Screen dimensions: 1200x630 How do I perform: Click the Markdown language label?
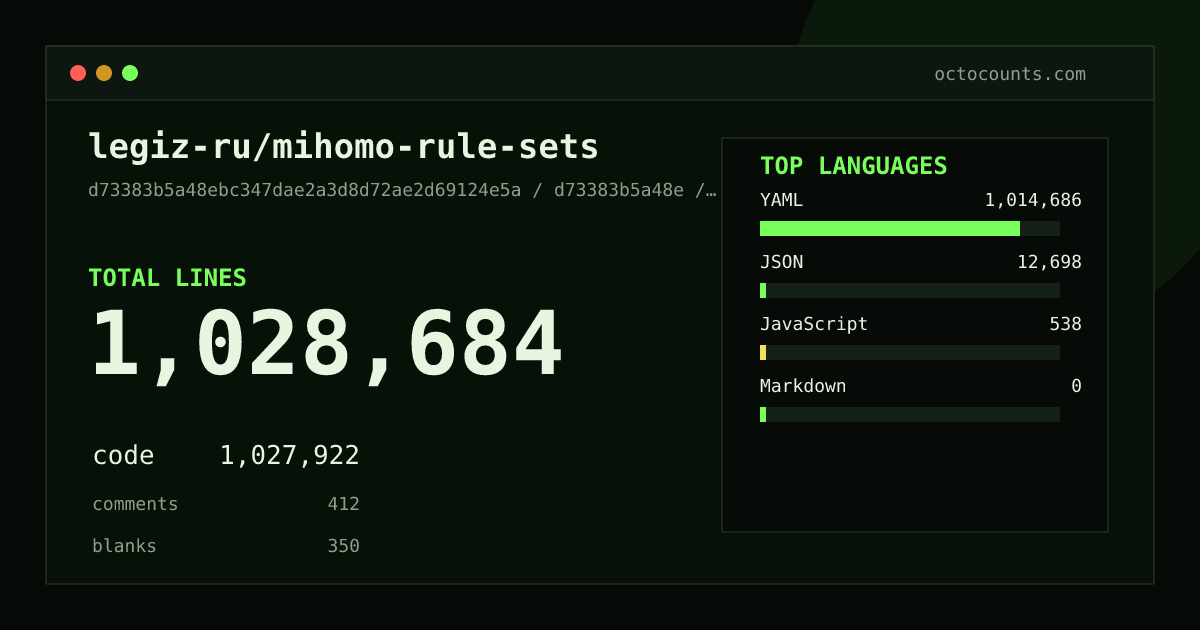coord(803,386)
